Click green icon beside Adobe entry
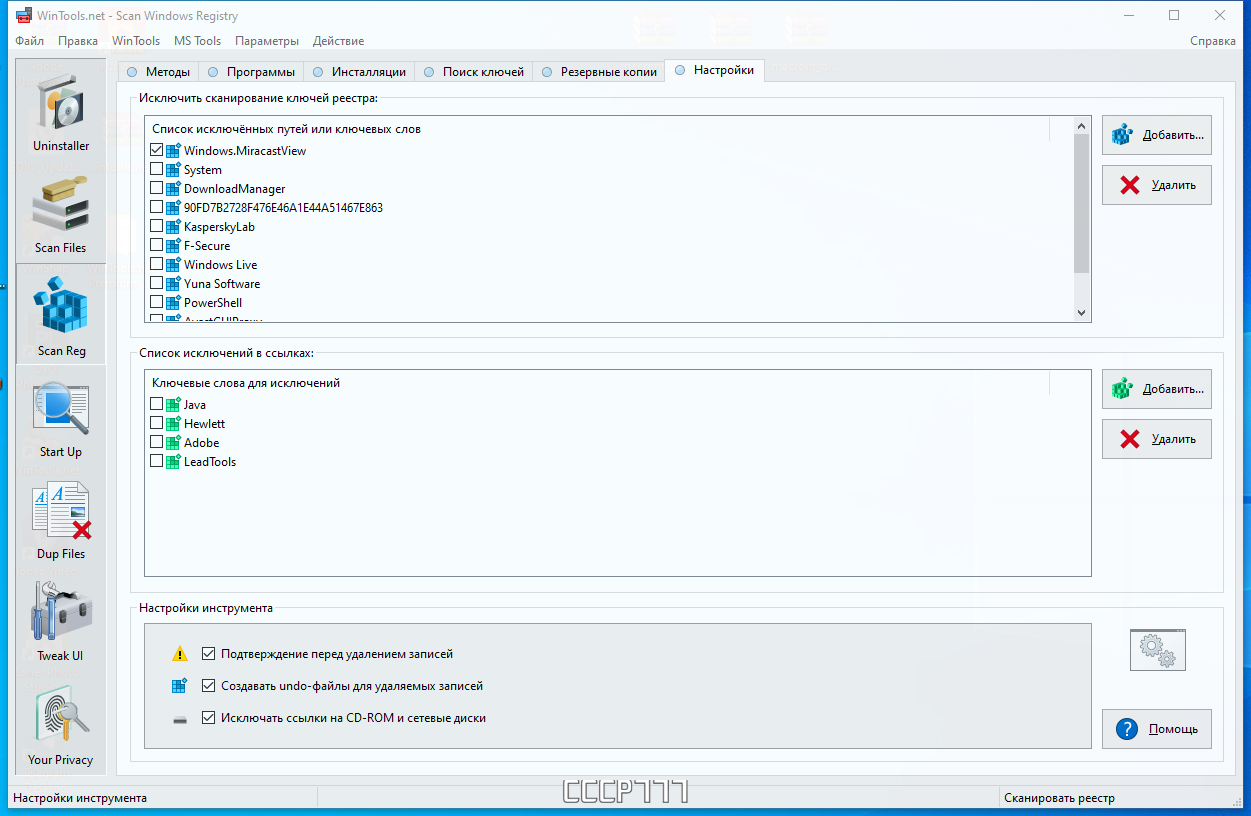Image resolution: width=1251 pixels, height=816 pixels. (173, 443)
